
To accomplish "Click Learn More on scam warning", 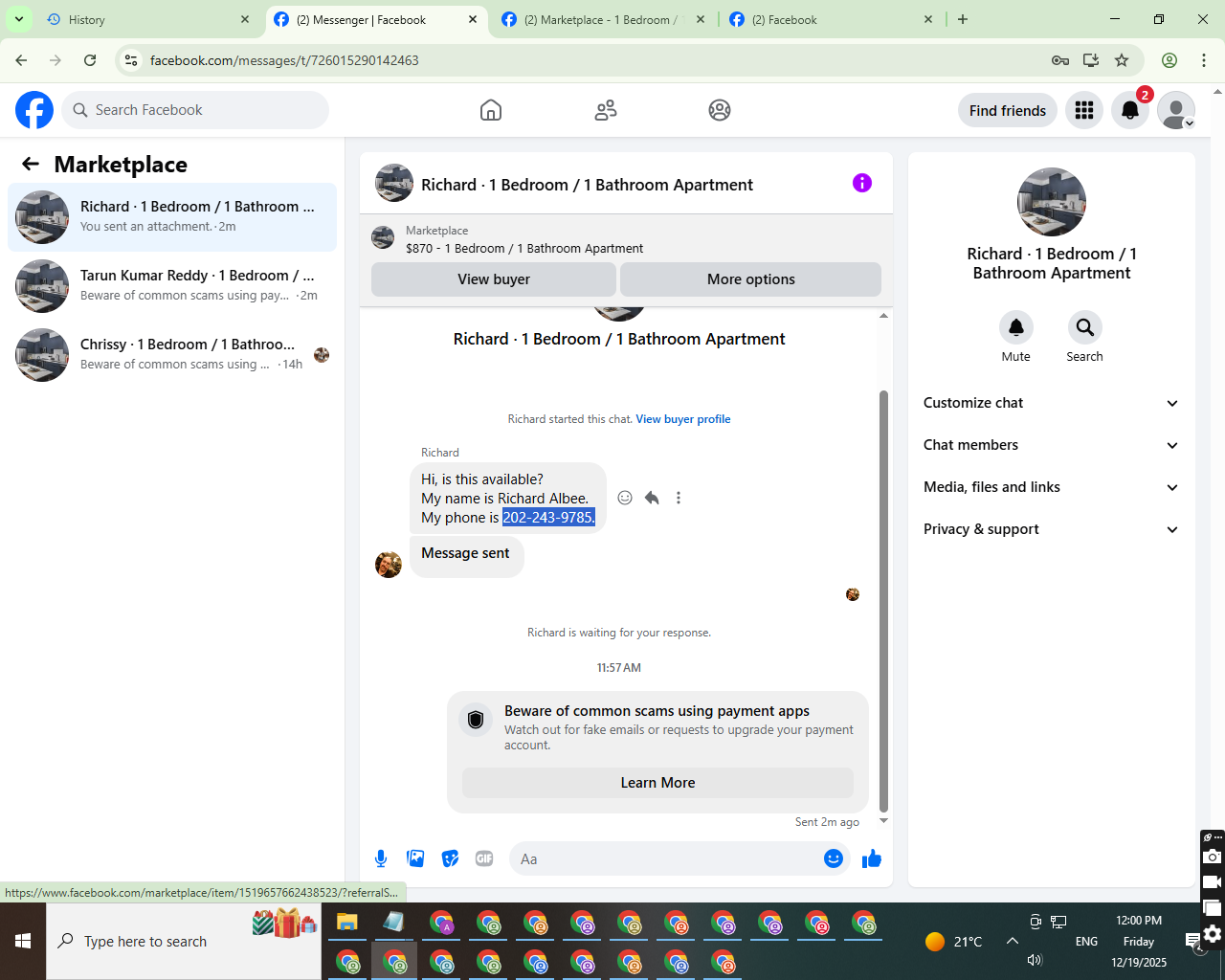I will (x=658, y=783).
